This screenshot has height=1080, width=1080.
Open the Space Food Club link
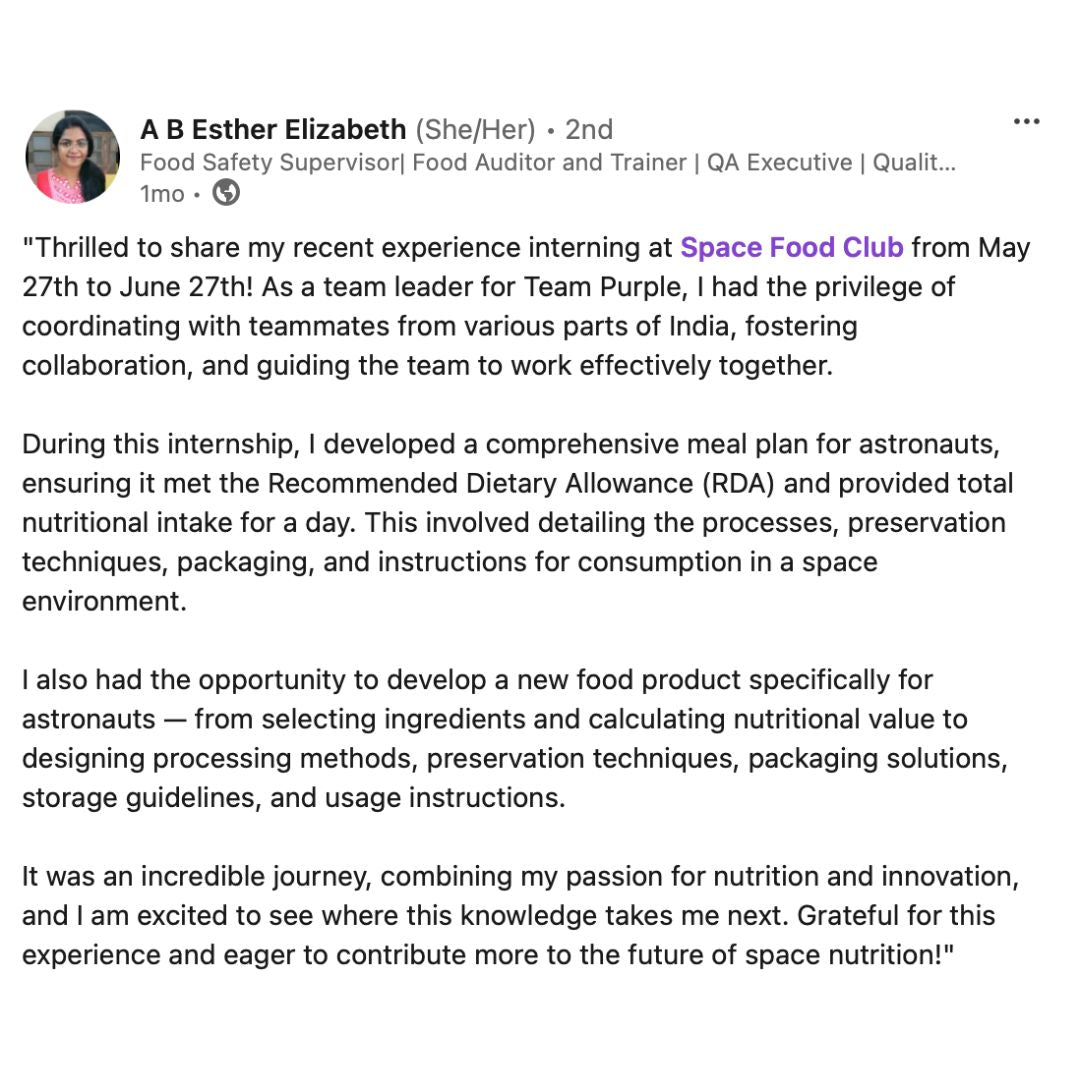pos(792,247)
